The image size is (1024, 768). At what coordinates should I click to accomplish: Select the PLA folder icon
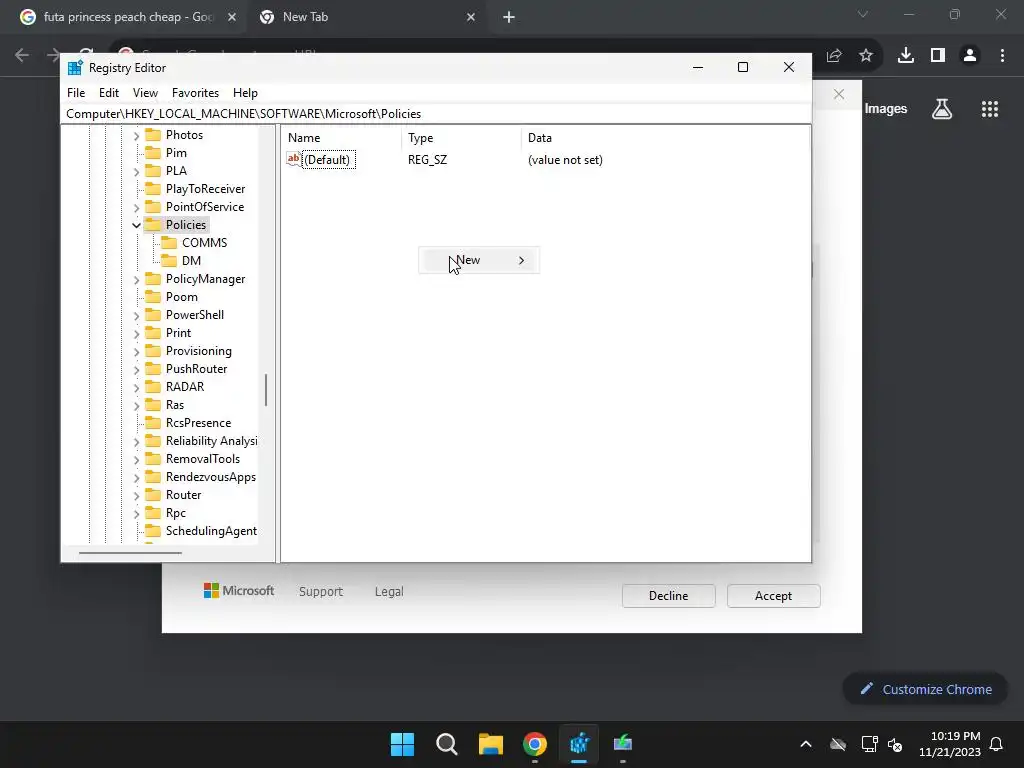click(153, 170)
